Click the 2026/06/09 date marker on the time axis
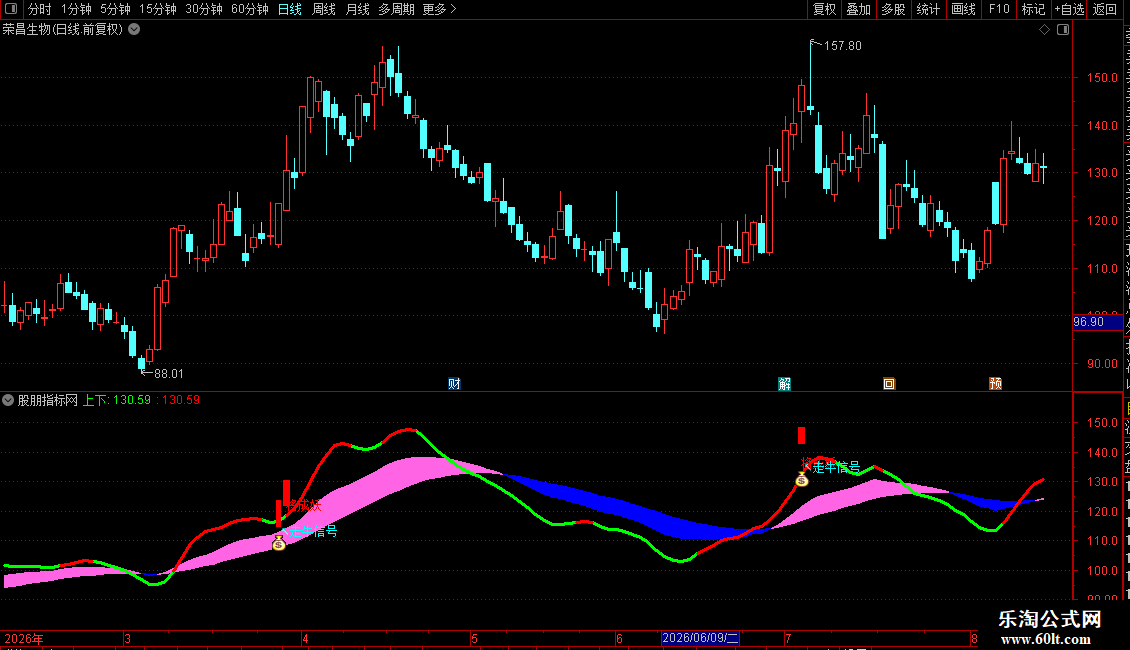This screenshot has height=650, width=1130. pos(700,638)
